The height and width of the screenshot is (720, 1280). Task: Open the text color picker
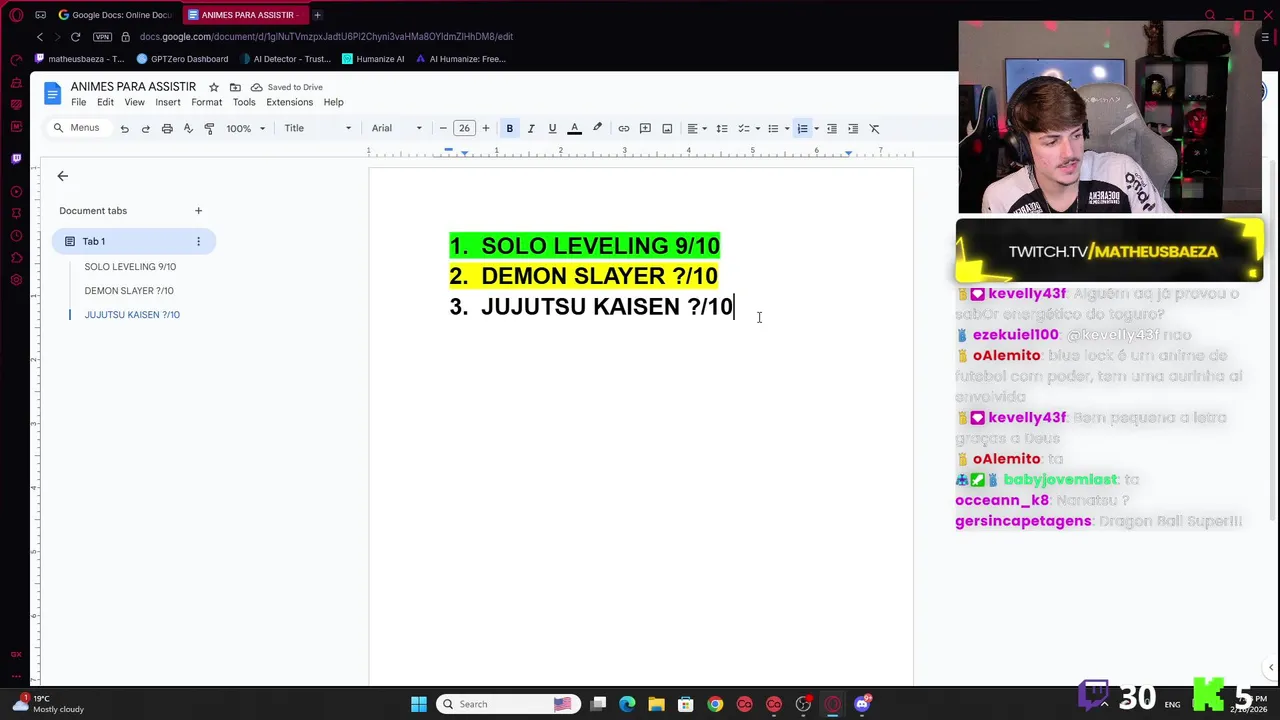point(574,128)
